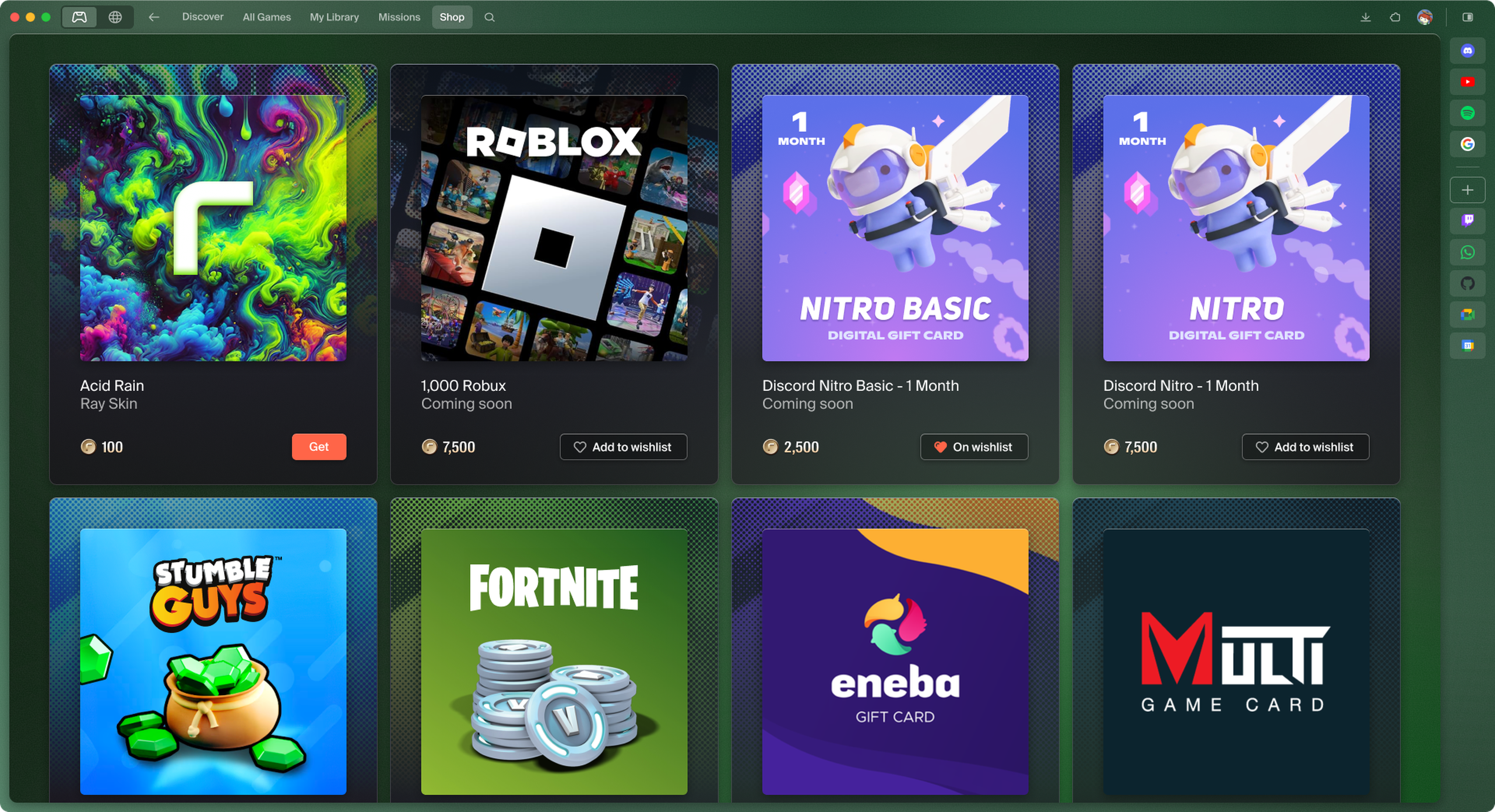Click 'Coming soon' under 1,000 Robux
The height and width of the screenshot is (812, 1495).
click(x=467, y=403)
